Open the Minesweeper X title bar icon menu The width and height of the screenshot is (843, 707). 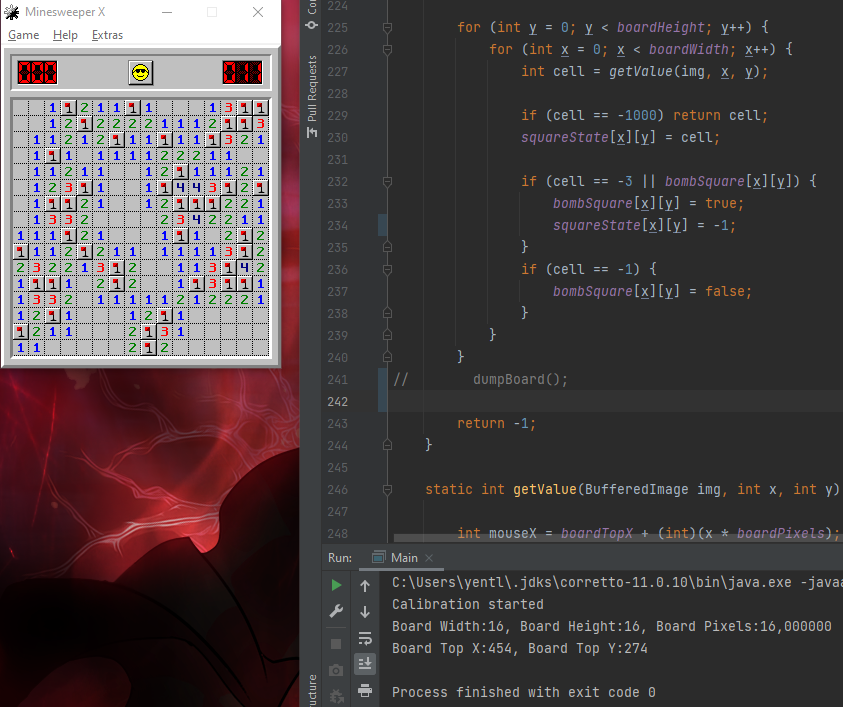pos(12,12)
